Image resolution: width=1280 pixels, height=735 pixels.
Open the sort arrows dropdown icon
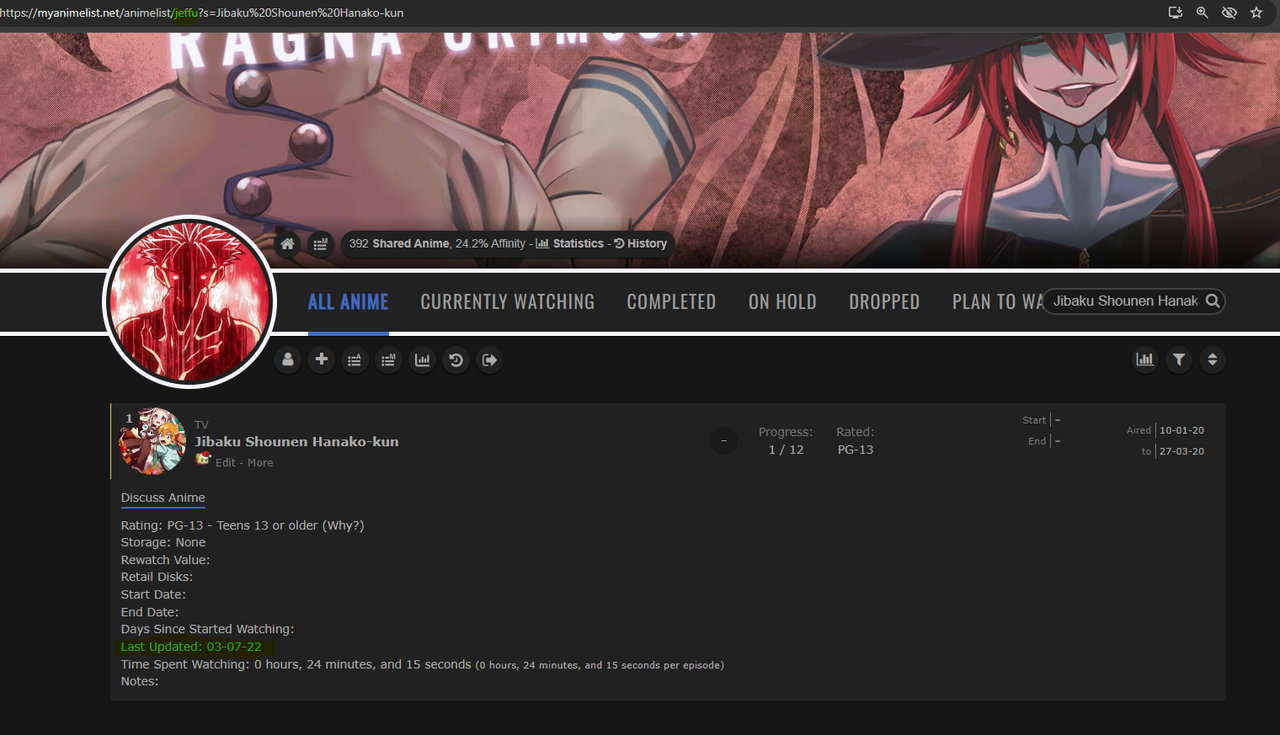[1212, 360]
